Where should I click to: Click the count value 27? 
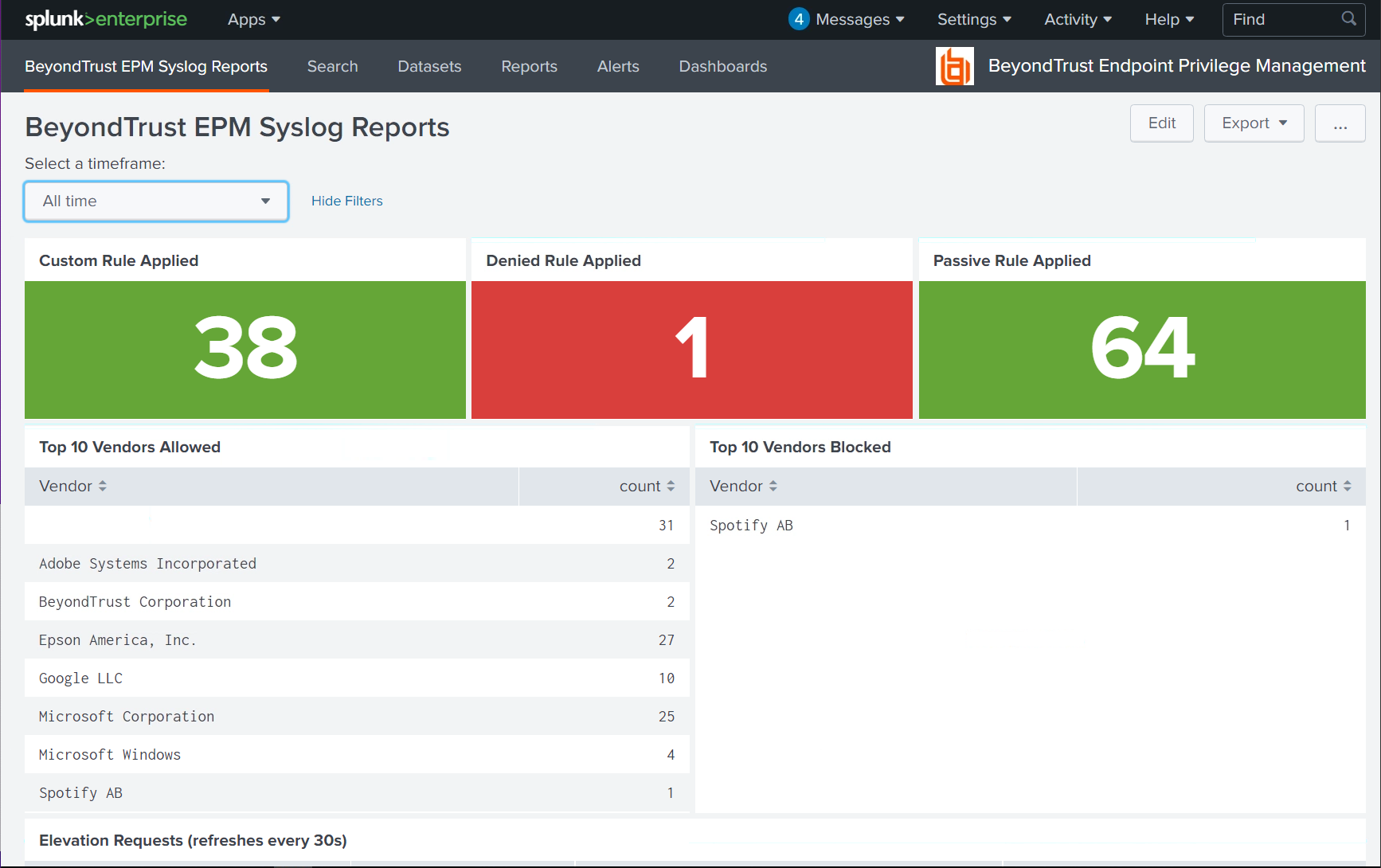[666, 640]
